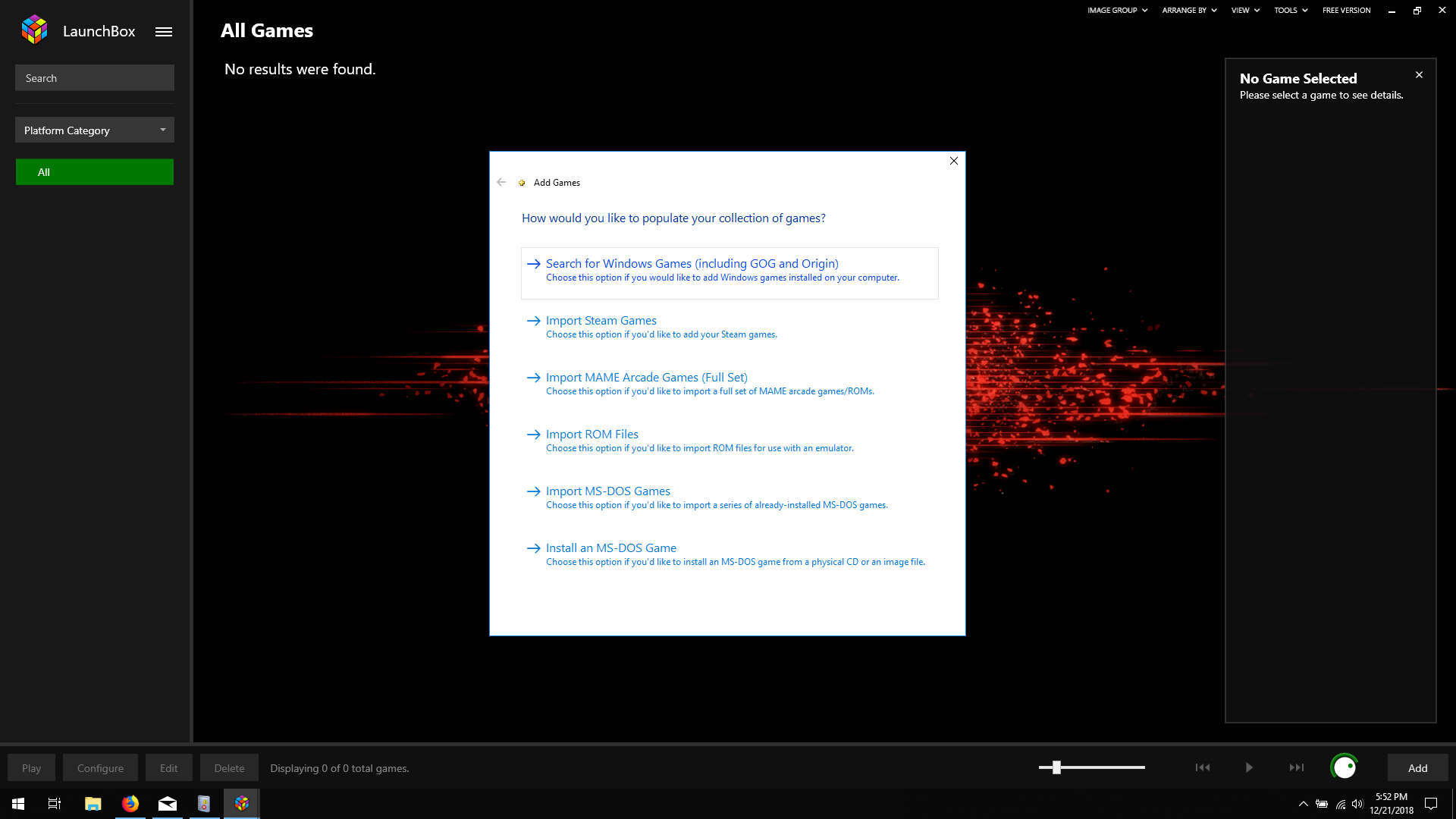Play the background music
The image size is (1456, 819).
(1249, 767)
